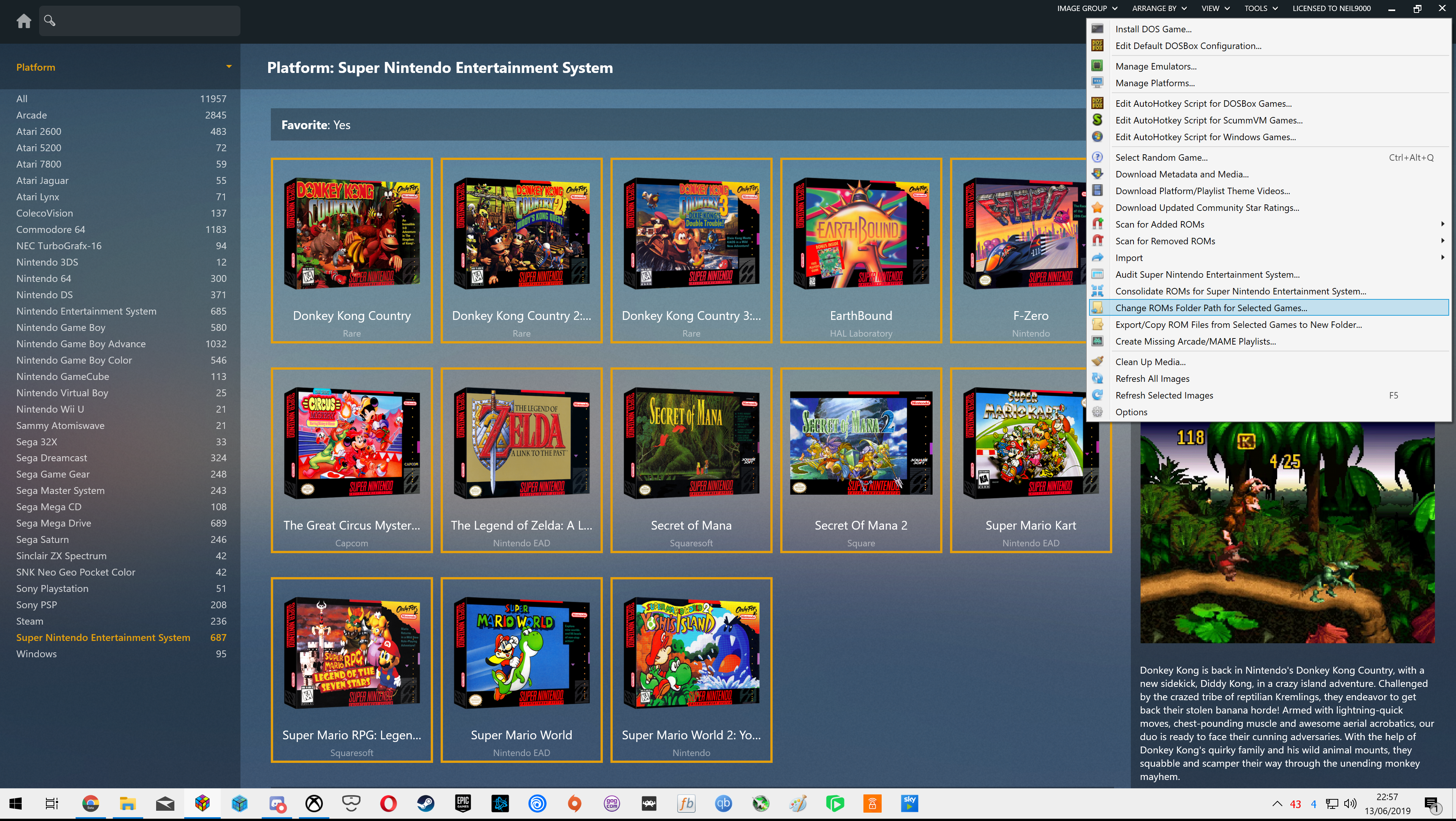The height and width of the screenshot is (821, 1456).
Task: Click the Install DOS Game icon
Action: 1097,29
